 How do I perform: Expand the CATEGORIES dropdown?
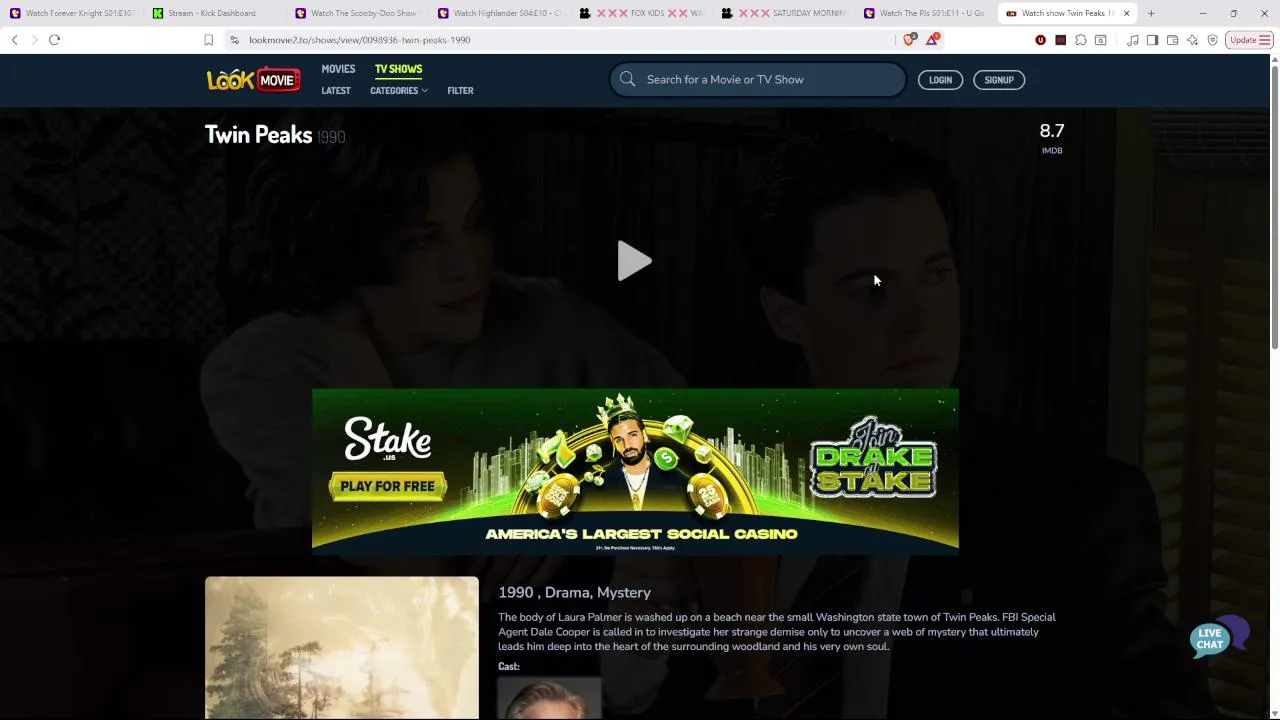(x=398, y=91)
